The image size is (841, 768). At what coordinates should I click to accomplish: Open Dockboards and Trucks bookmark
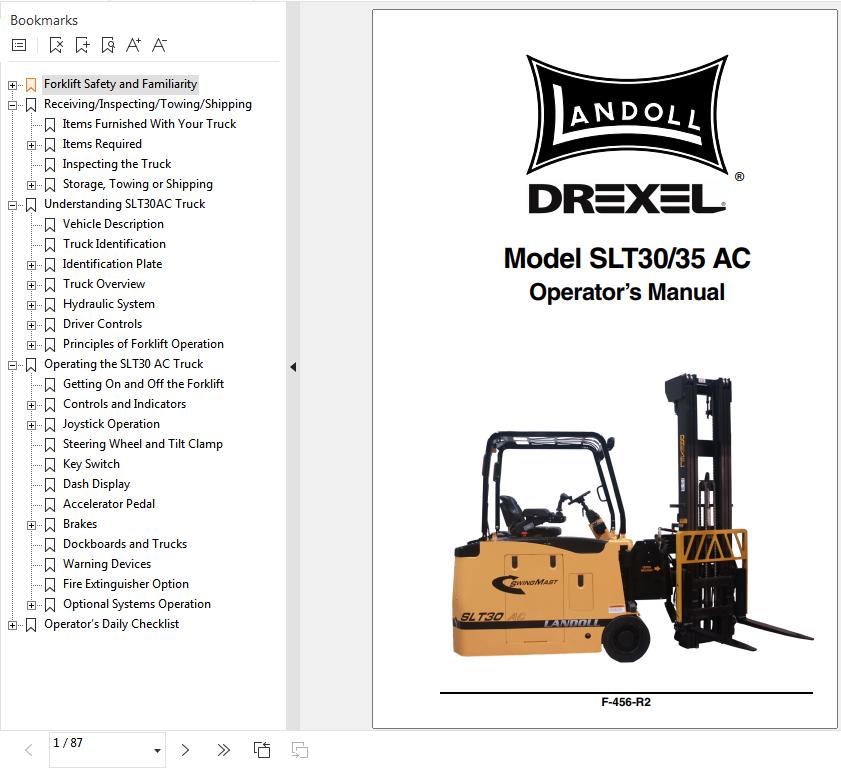point(125,544)
